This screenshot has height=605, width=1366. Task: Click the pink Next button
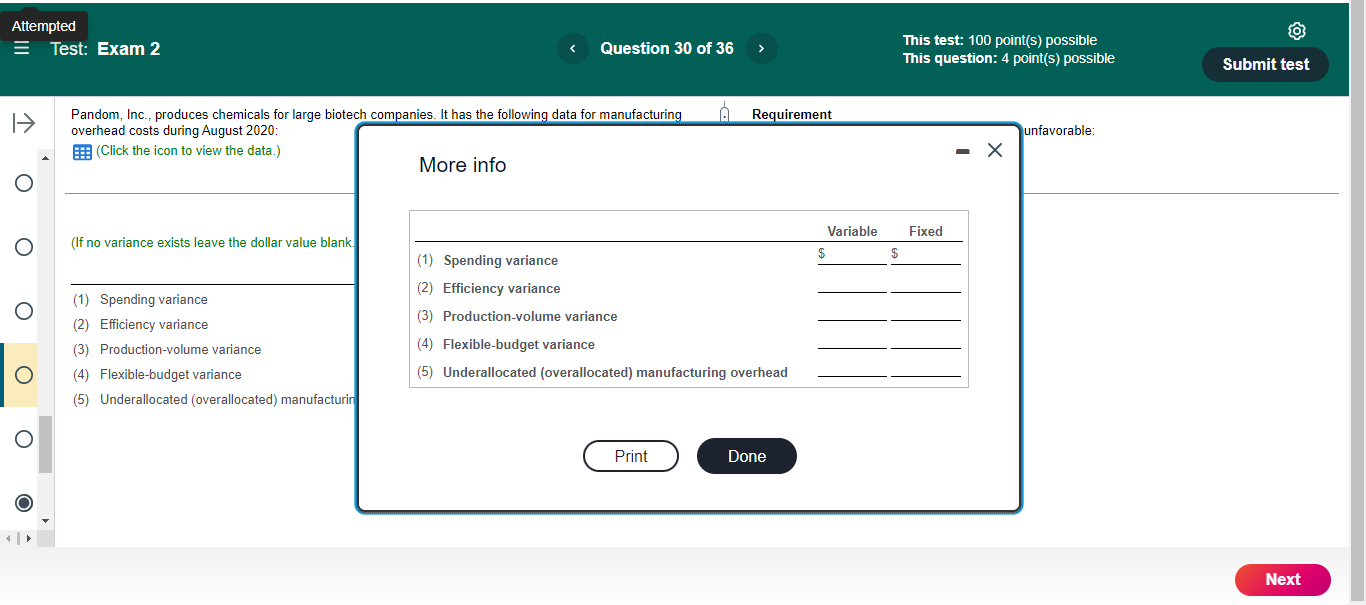coord(1282,580)
